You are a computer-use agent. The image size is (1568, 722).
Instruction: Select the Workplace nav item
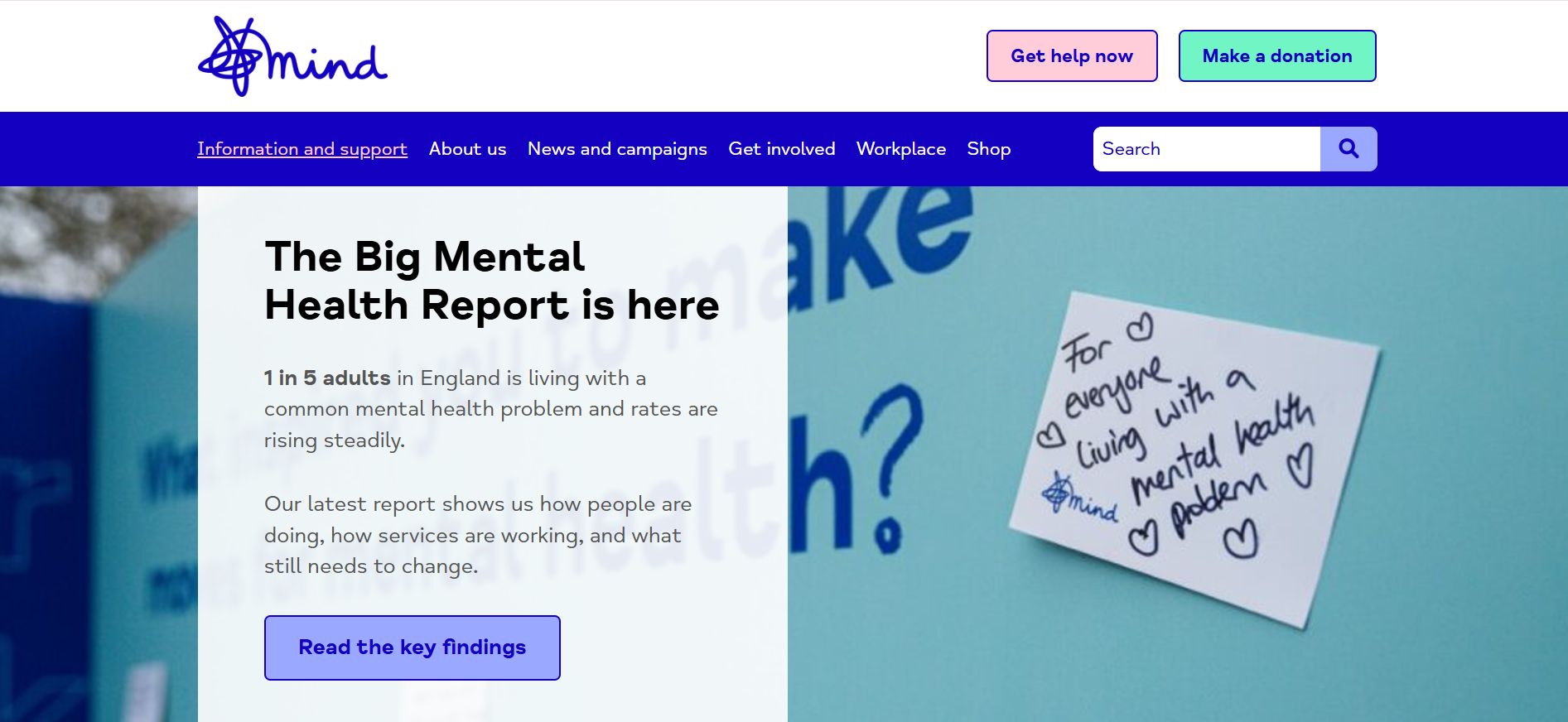coord(901,149)
